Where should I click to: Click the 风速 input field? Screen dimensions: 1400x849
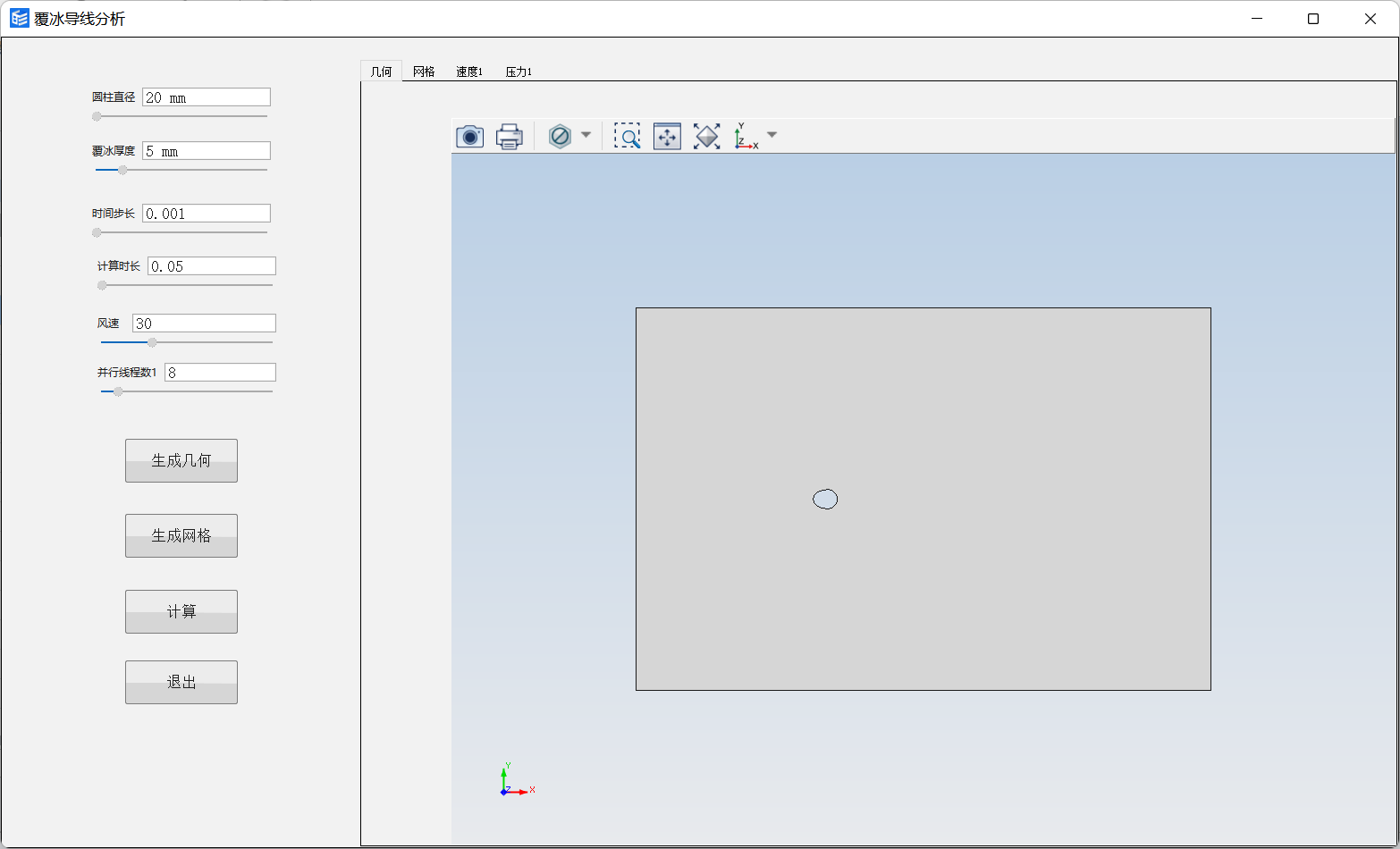click(x=204, y=324)
